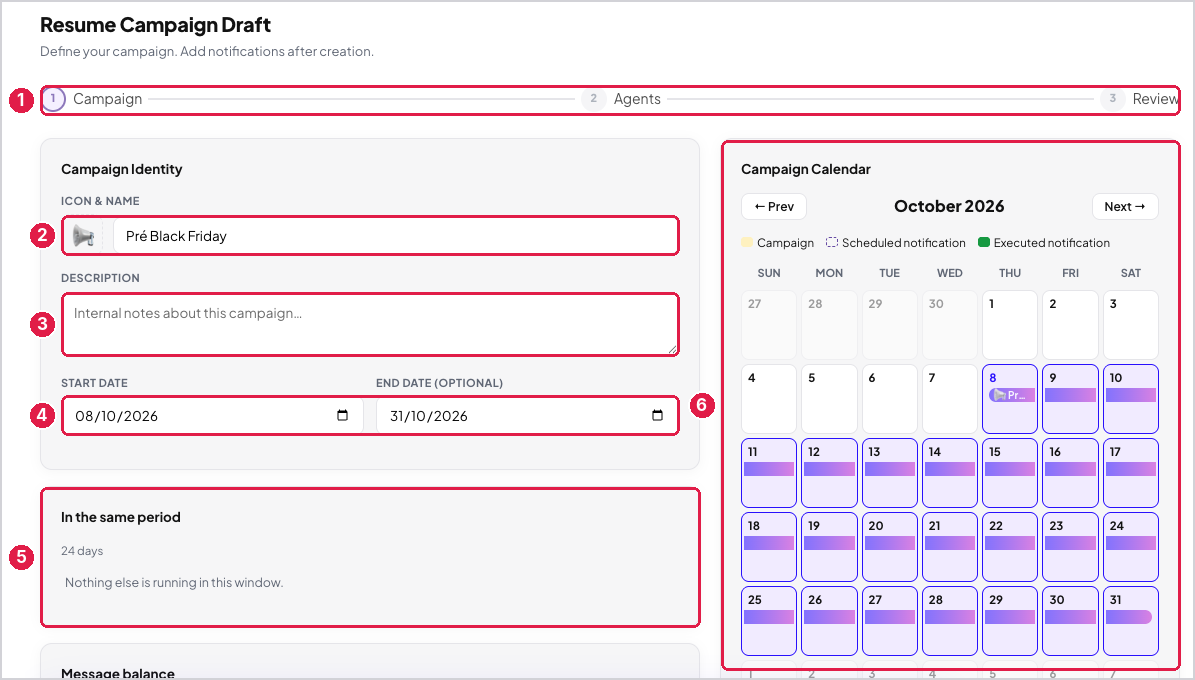Click the step 1 Campaign circle
The image size is (1195, 680).
coord(53,99)
